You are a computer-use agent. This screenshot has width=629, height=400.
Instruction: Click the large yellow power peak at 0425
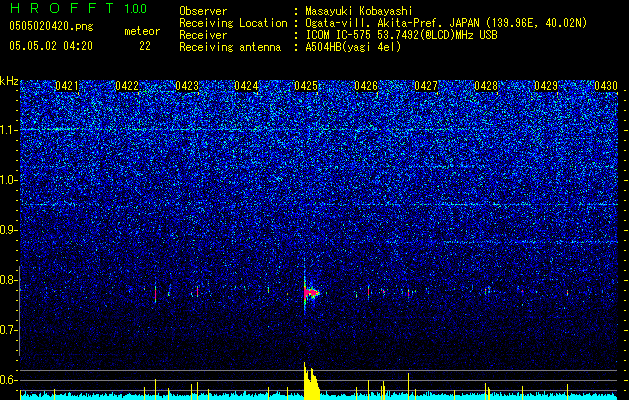(x=311, y=381)
